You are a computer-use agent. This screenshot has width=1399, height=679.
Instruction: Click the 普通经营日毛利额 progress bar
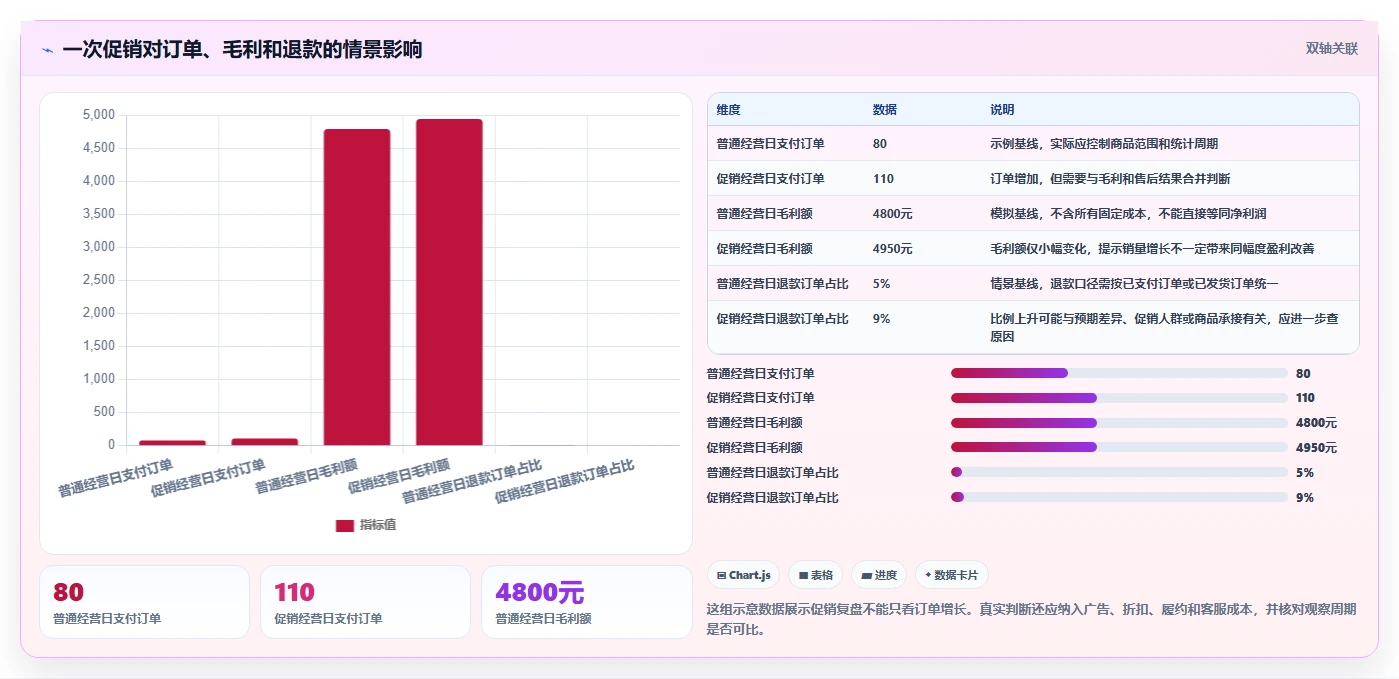[x=1119, y=423]
